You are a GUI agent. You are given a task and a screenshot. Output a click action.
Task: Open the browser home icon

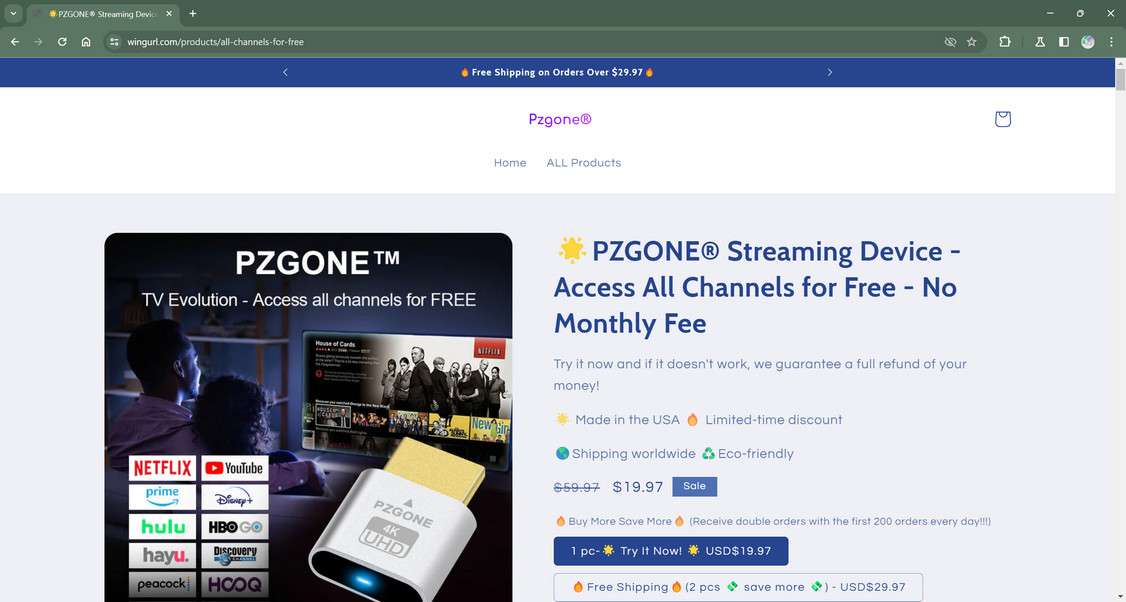[x=86, y=42]
